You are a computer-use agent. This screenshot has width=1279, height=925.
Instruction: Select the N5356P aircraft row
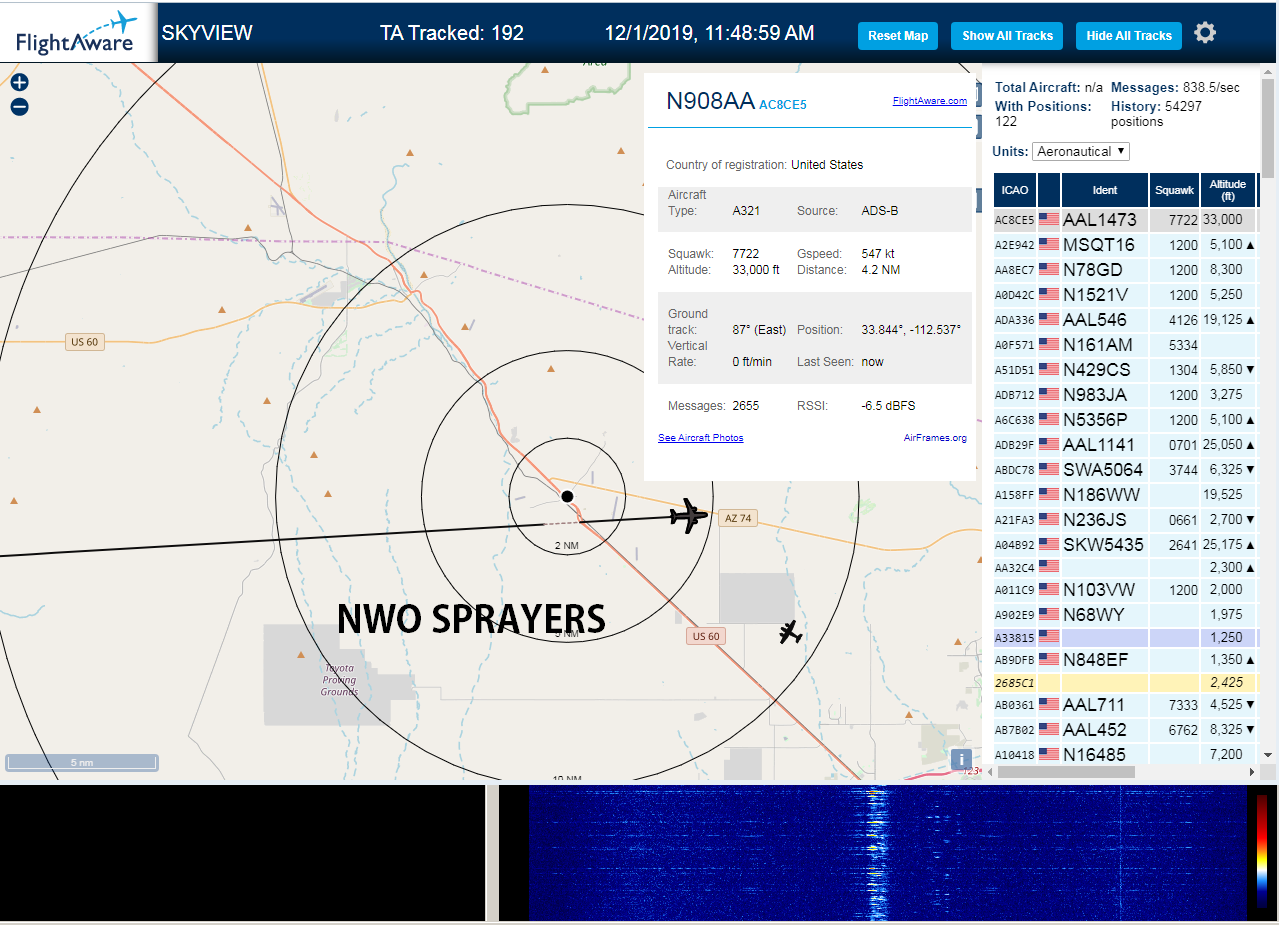1125,420
